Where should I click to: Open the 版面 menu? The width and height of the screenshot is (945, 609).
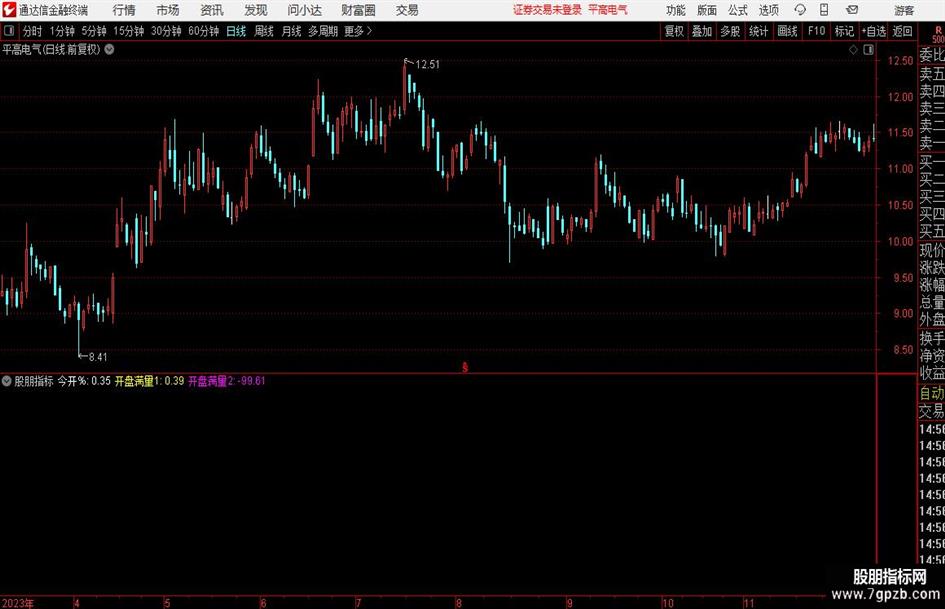(x=706, y=10)
